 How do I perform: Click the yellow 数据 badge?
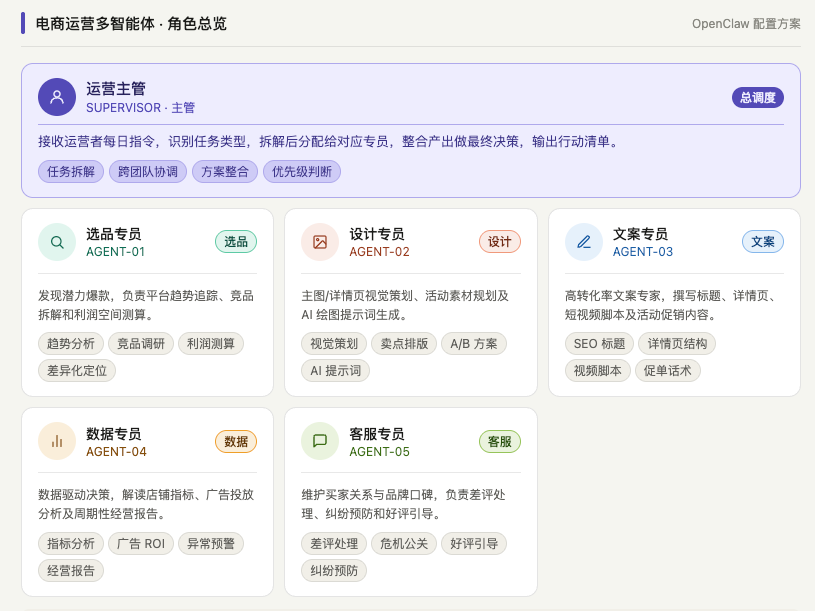[236, 441]
